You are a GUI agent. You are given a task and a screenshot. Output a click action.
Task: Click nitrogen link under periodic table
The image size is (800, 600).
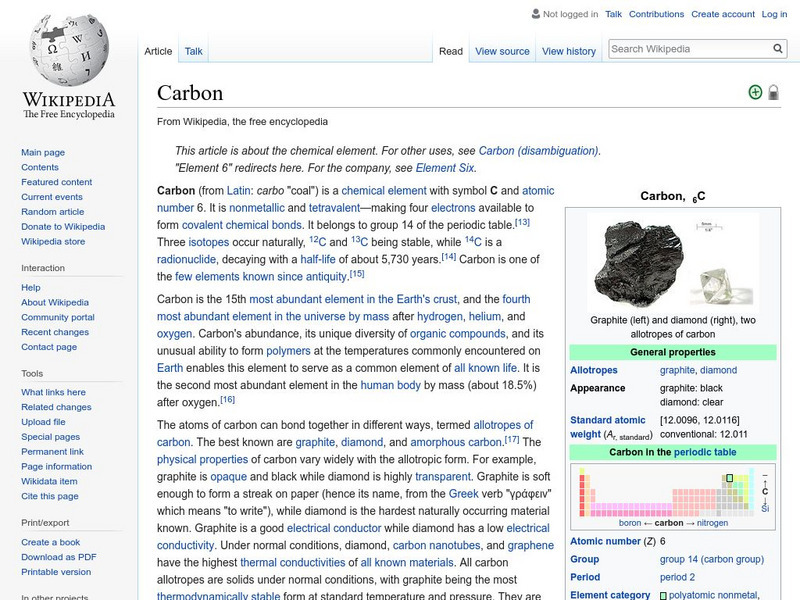click(712, 523)
